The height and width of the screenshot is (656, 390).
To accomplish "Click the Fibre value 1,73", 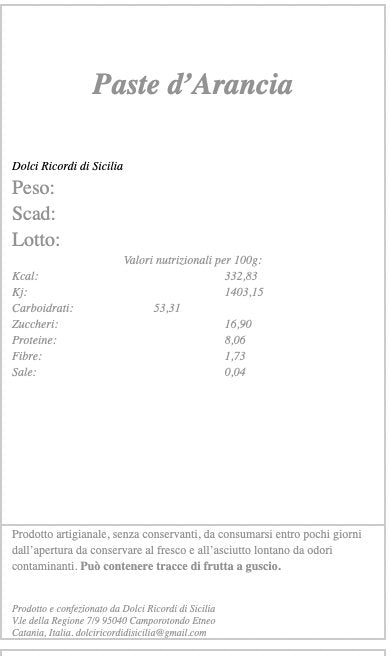I will 235,356.
